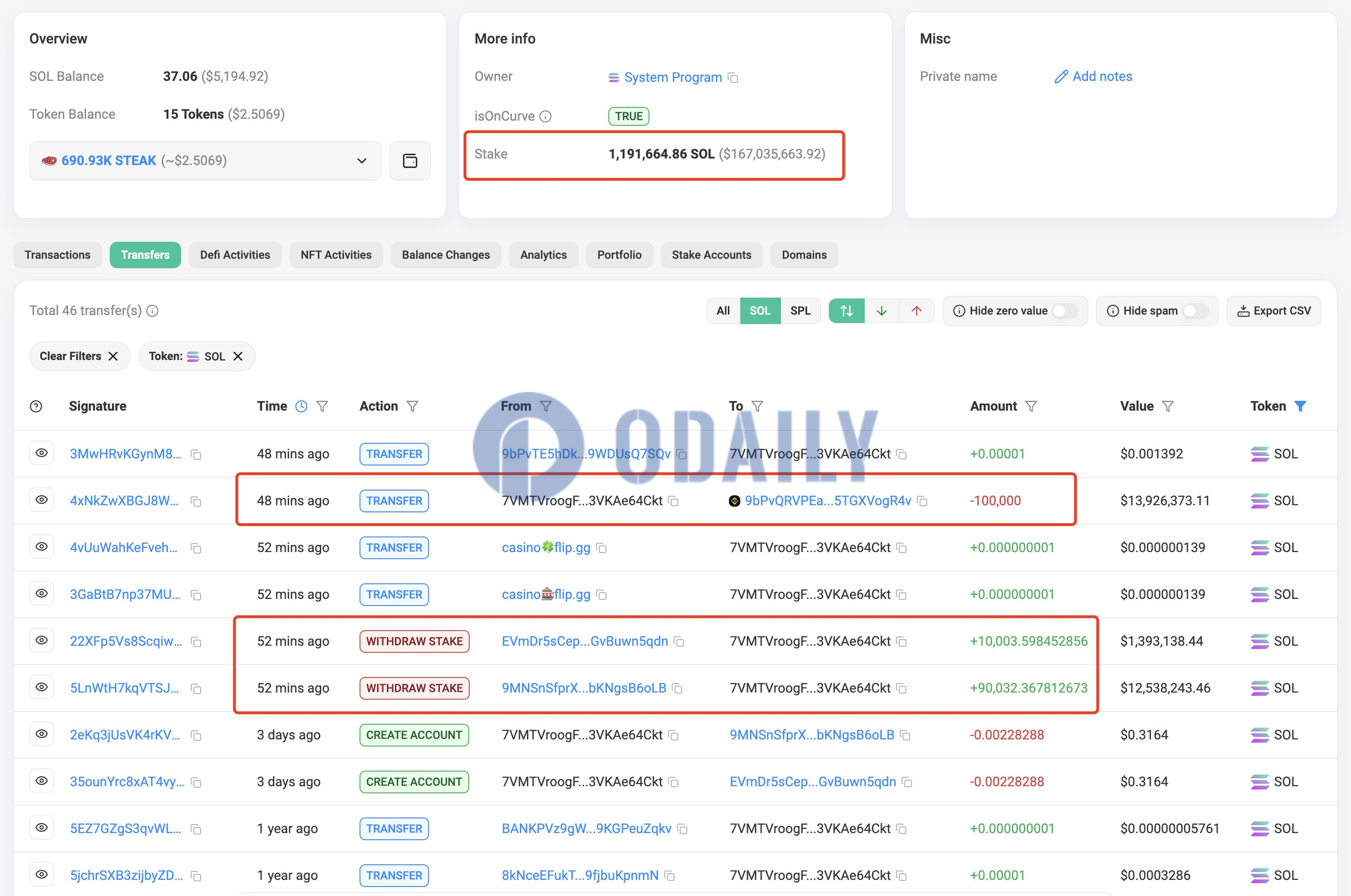1351x896 pixels.
Task: Click the pencil icon next to Add notes
Action: point(1061,77)
